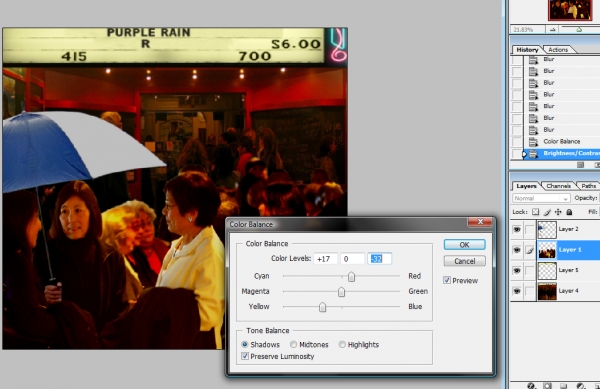Click the lock image pixels brush icon

547,212
